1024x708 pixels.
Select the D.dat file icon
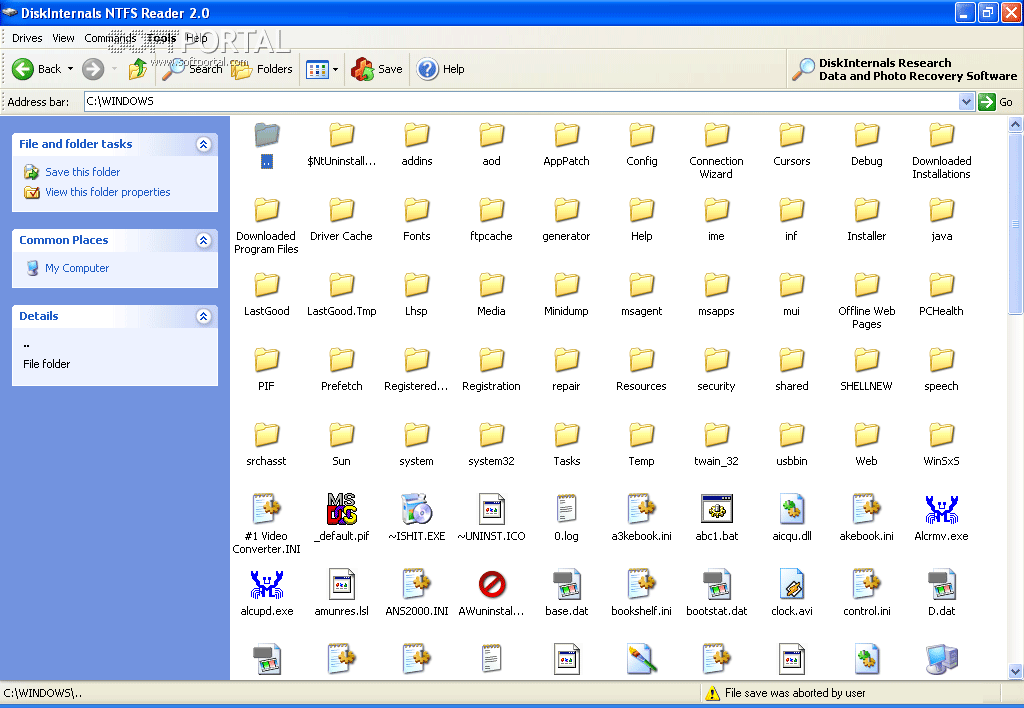[941, 585]
